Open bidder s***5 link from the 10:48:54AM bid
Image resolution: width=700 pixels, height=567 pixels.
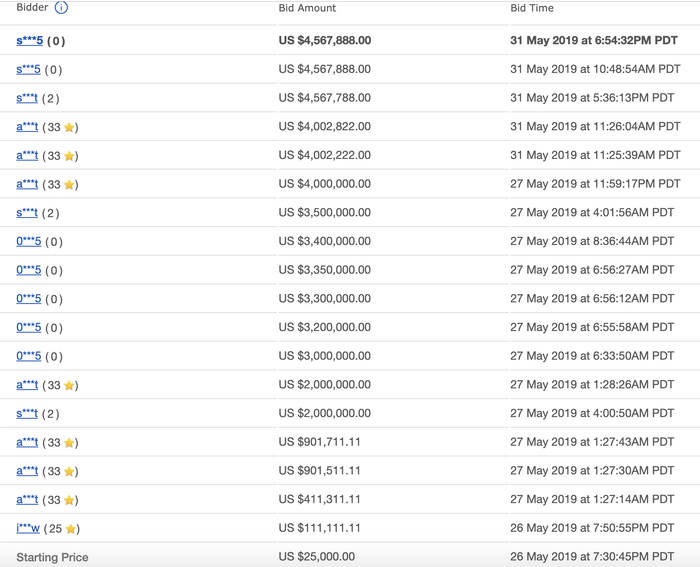pos(28,70)
